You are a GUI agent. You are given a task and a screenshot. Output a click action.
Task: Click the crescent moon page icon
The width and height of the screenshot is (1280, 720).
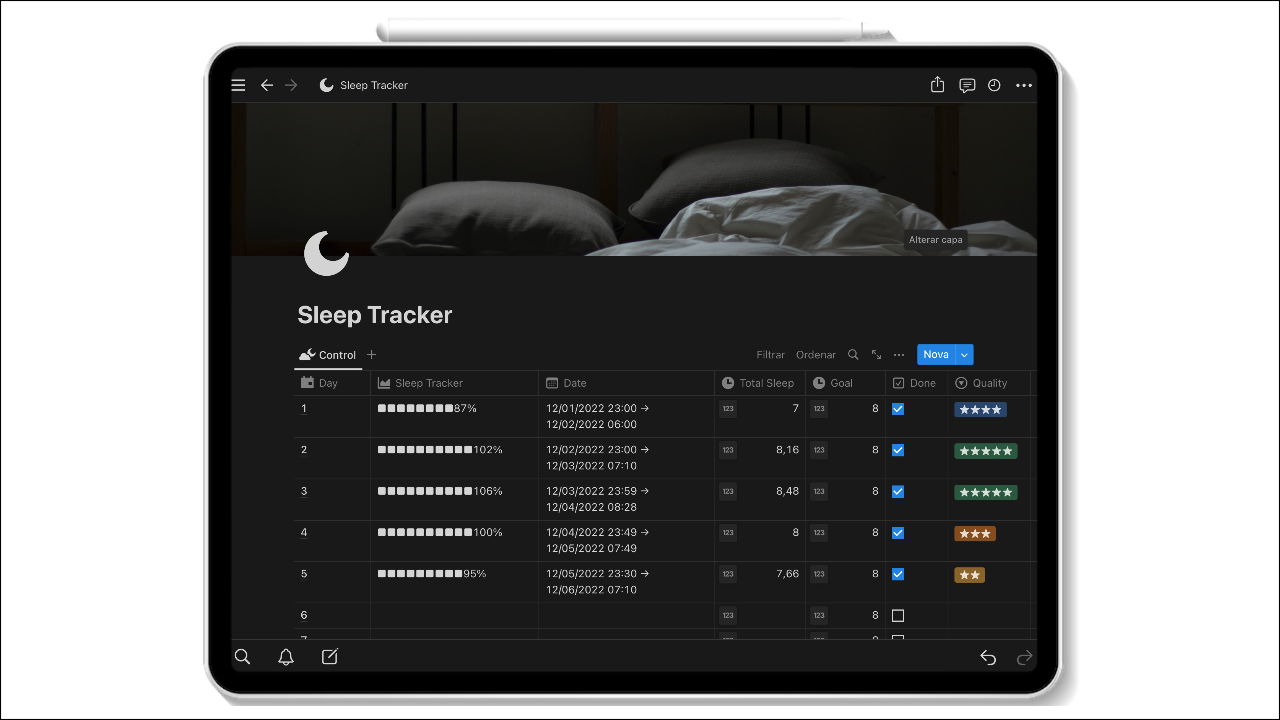pyautogui.click(x=326, y=253)
